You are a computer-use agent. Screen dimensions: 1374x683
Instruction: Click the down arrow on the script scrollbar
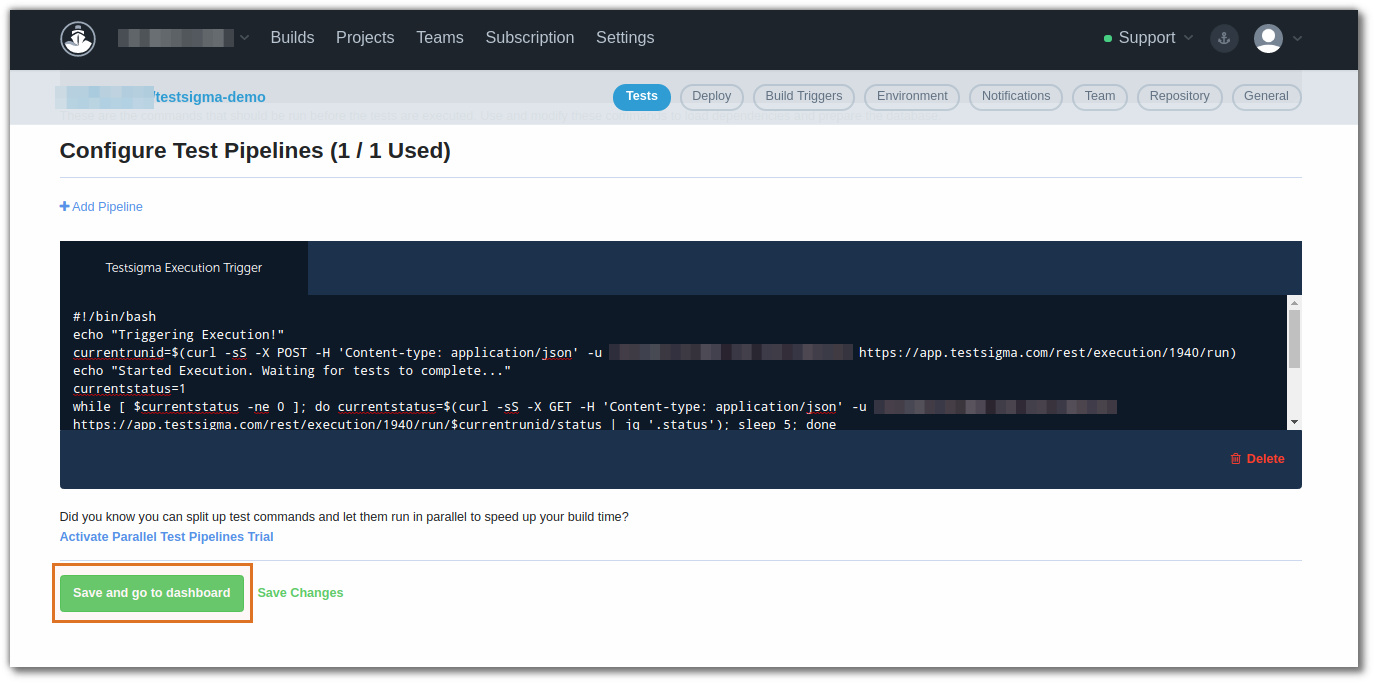click(1294, 420)
